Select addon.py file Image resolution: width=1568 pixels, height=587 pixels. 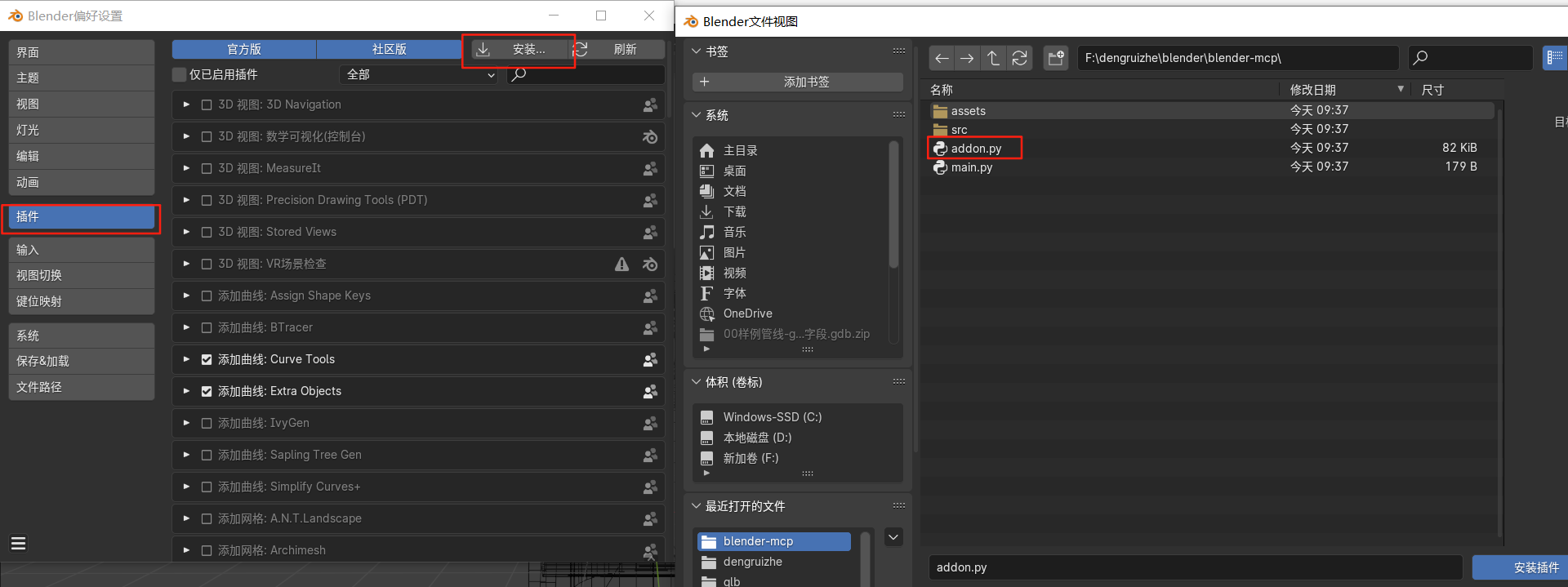pyautogui.click(x=976, y=148)
